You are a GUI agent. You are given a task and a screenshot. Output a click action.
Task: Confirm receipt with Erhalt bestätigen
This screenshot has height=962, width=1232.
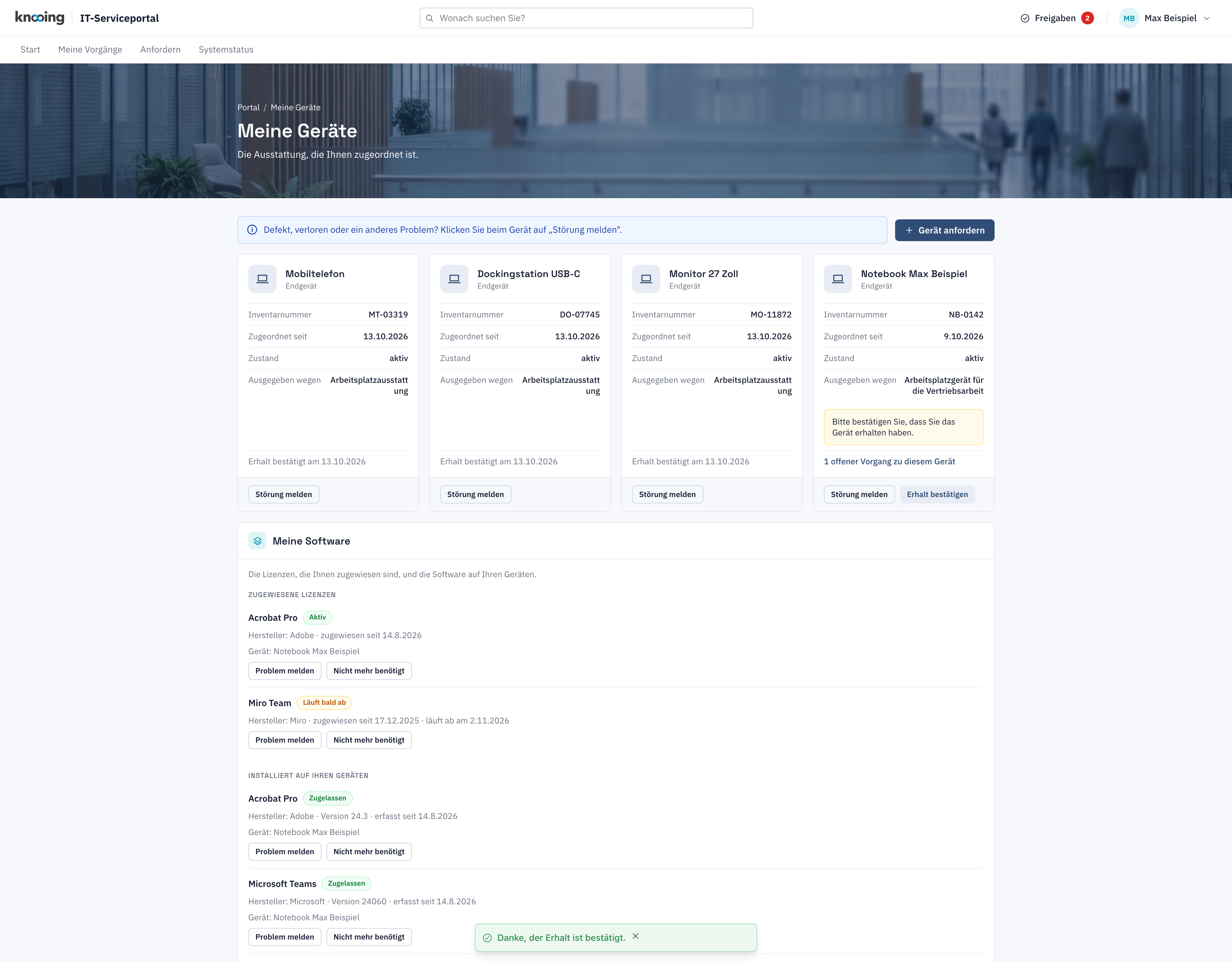click(x=937, y=494)
